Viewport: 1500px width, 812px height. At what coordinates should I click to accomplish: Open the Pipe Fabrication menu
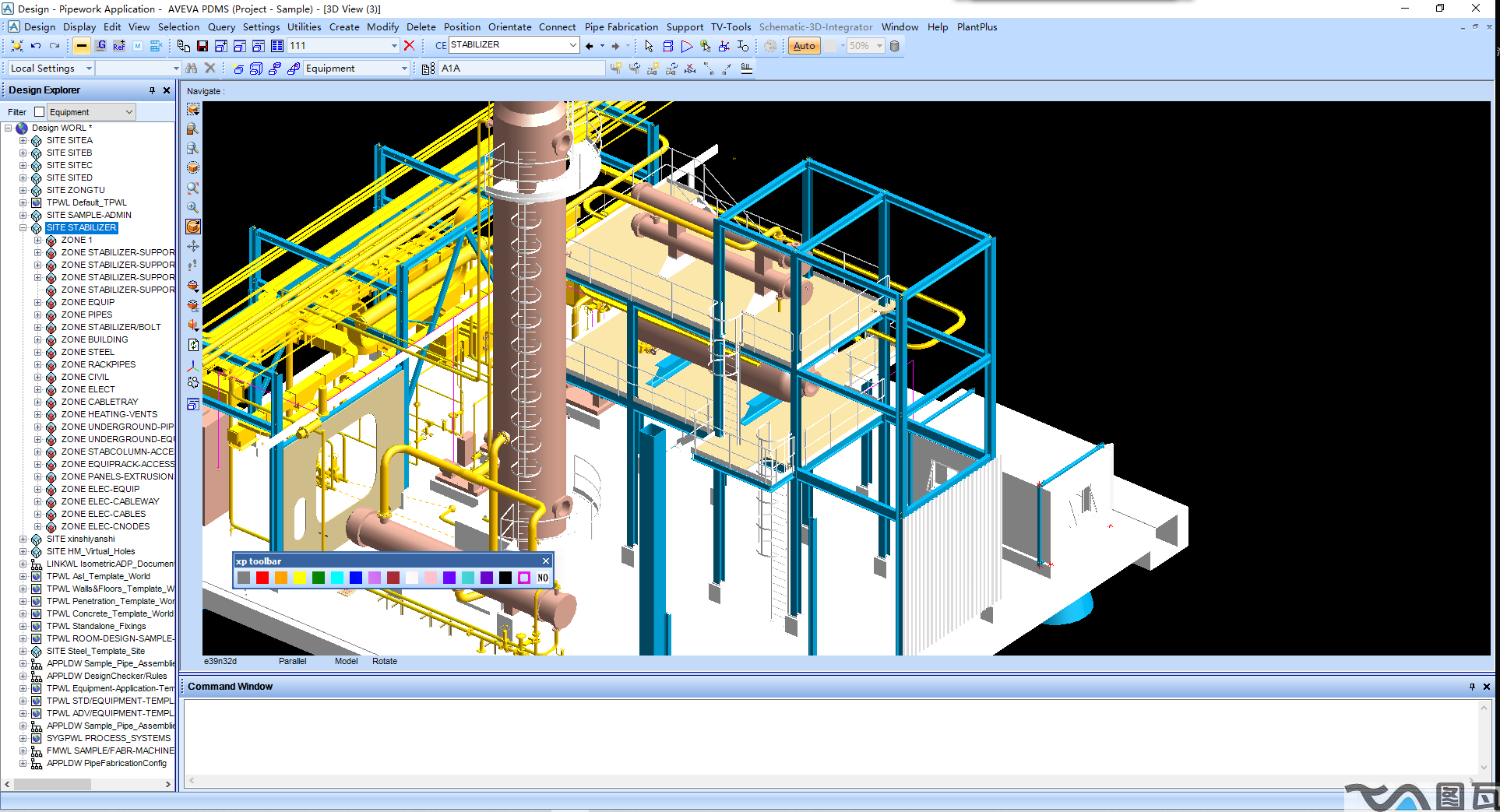[621, 26]
